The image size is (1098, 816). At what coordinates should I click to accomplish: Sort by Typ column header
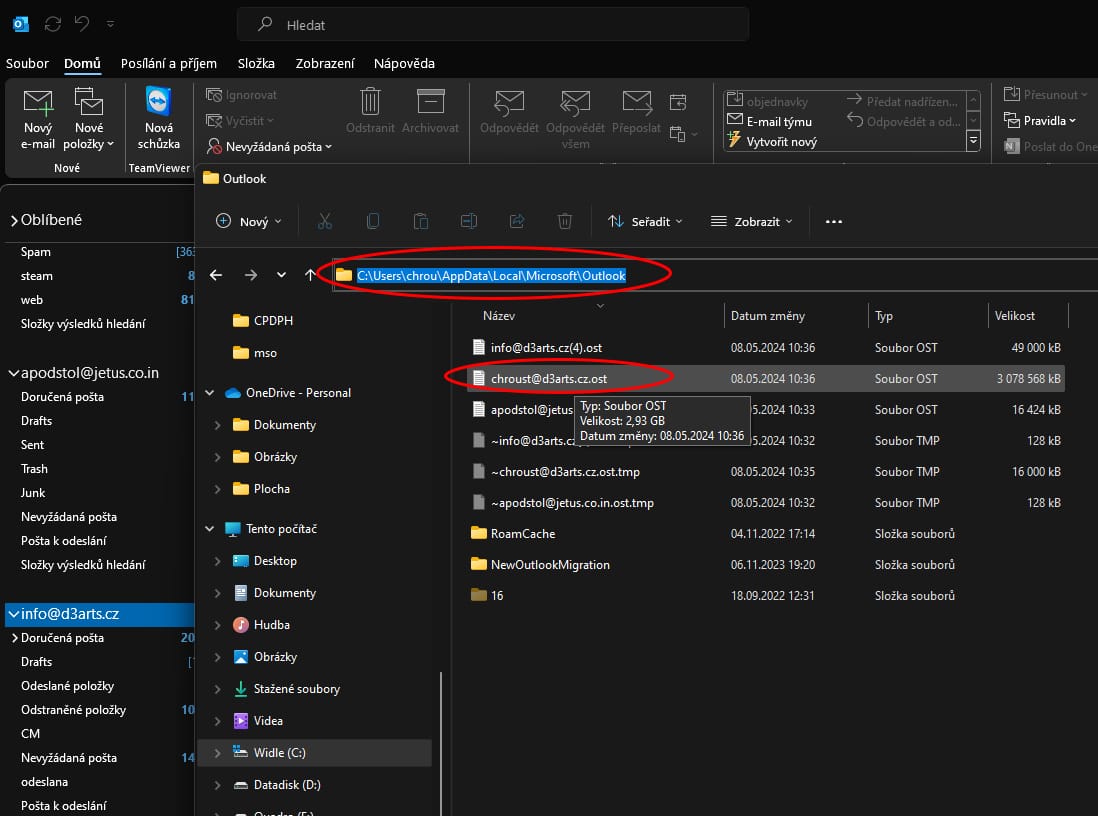pos(884,316)
